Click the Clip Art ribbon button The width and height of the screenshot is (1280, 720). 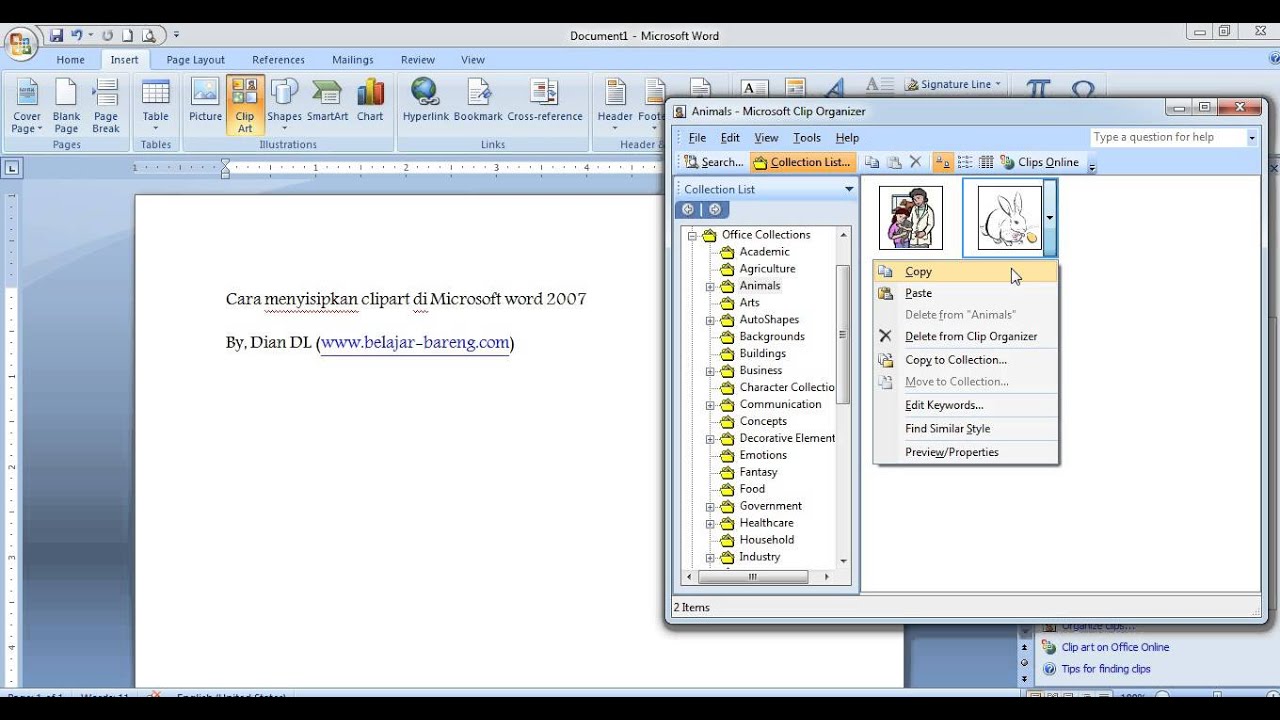[245, 106]
